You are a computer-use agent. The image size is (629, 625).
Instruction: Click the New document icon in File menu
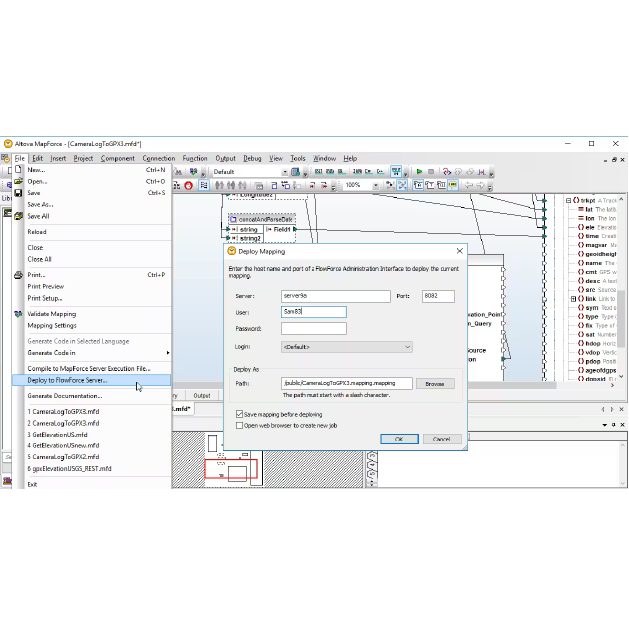point(18,169)
